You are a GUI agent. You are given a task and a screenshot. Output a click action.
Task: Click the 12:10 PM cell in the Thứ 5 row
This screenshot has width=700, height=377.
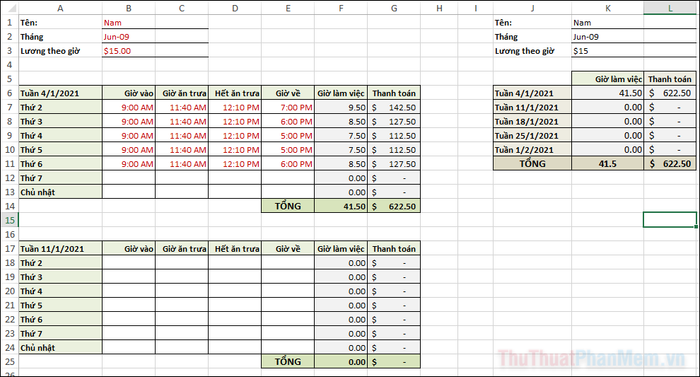(x=235, y=150)
